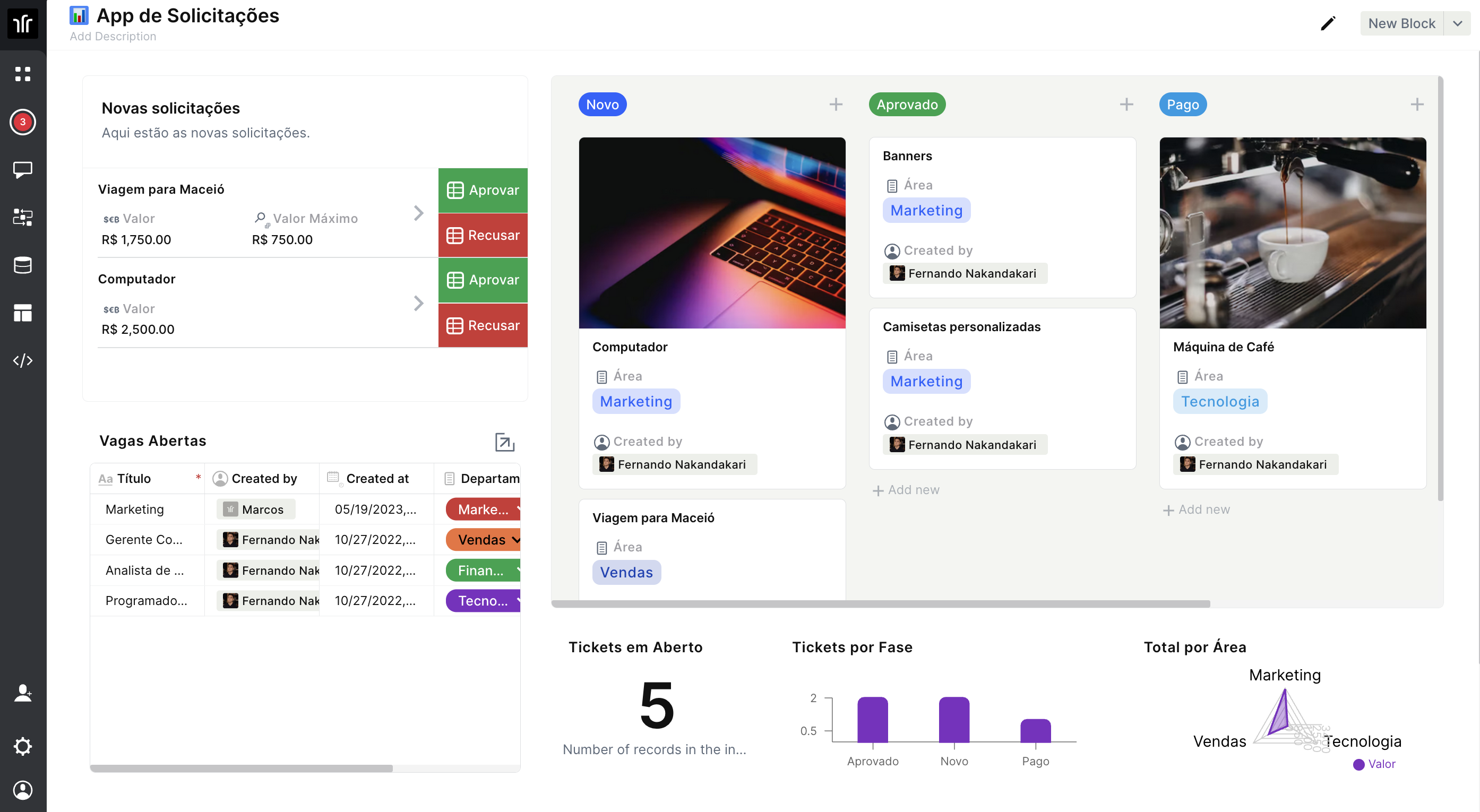Screen dimensions: 1480x812
Task: Add a card to Novo column
Action: pyautogui.click(x=836, y=105)
